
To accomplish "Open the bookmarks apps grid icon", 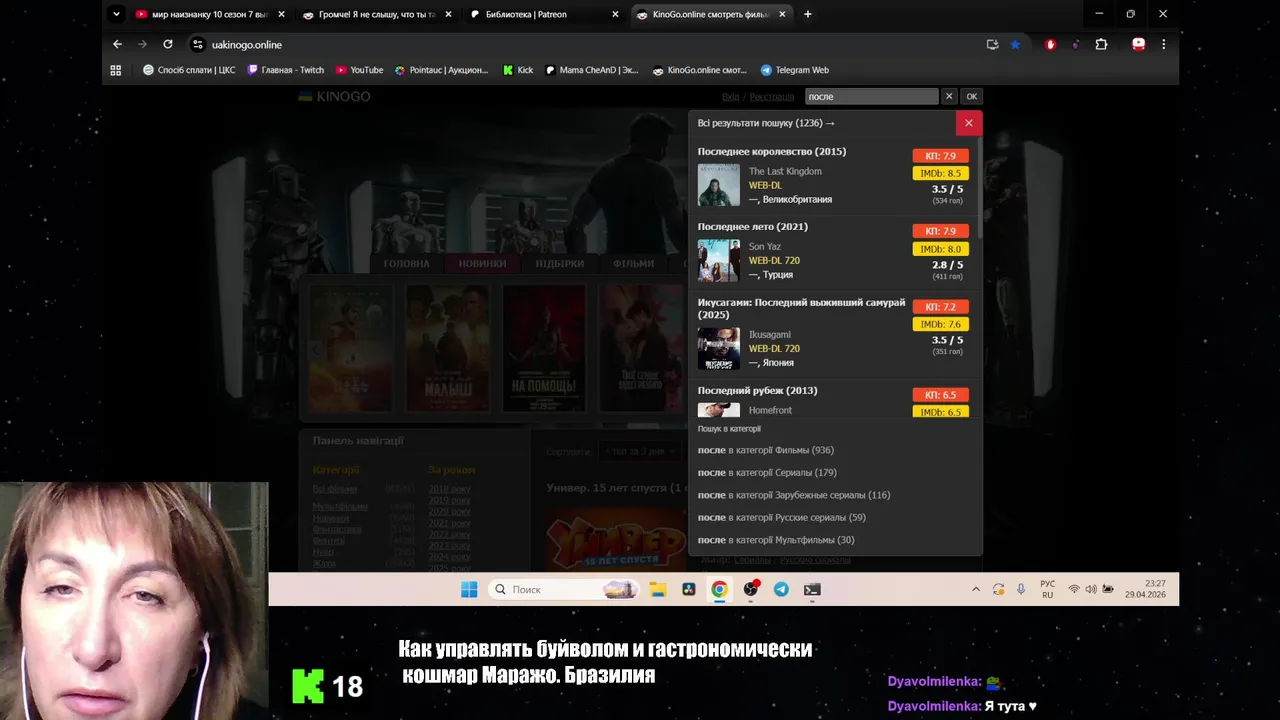I will (x=116, y=70).
